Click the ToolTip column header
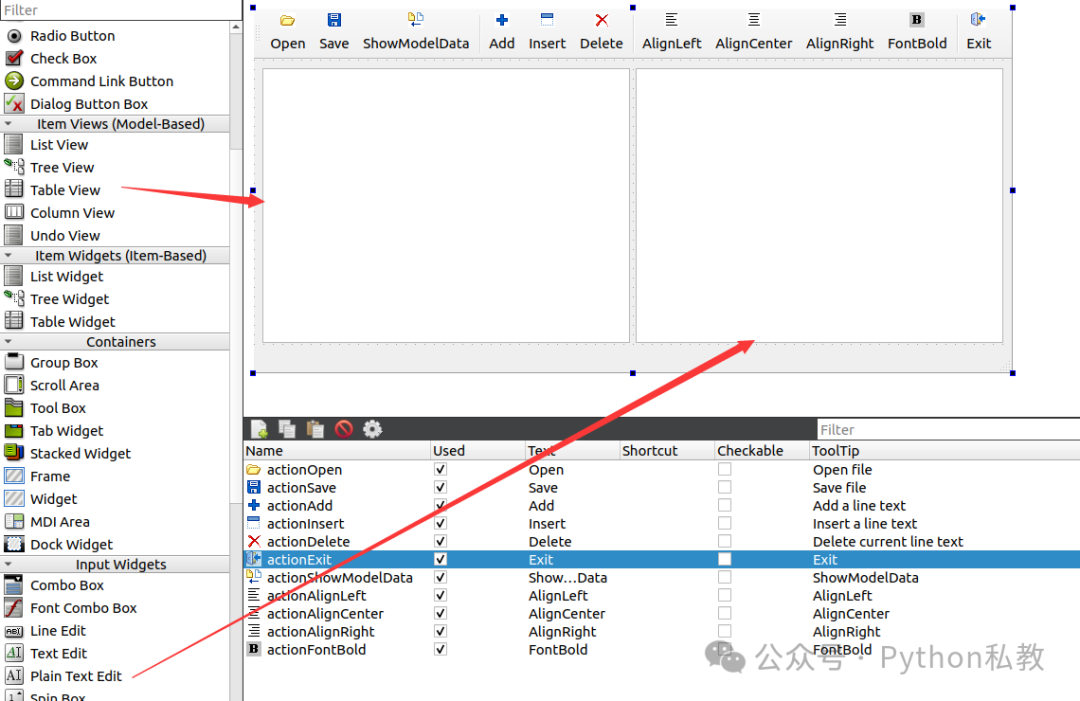 944,450
